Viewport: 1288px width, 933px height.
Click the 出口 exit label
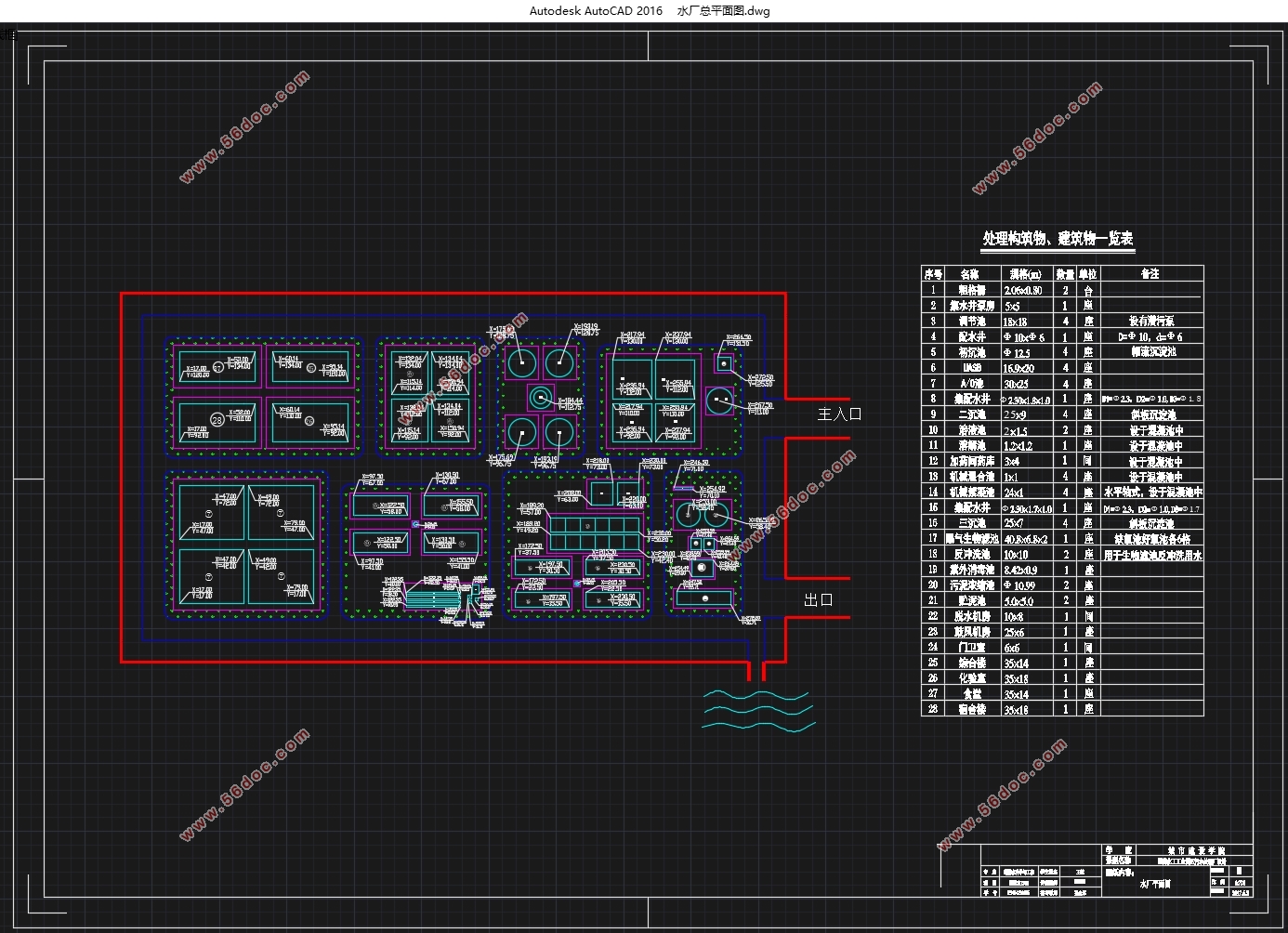[x=819, y=600]
